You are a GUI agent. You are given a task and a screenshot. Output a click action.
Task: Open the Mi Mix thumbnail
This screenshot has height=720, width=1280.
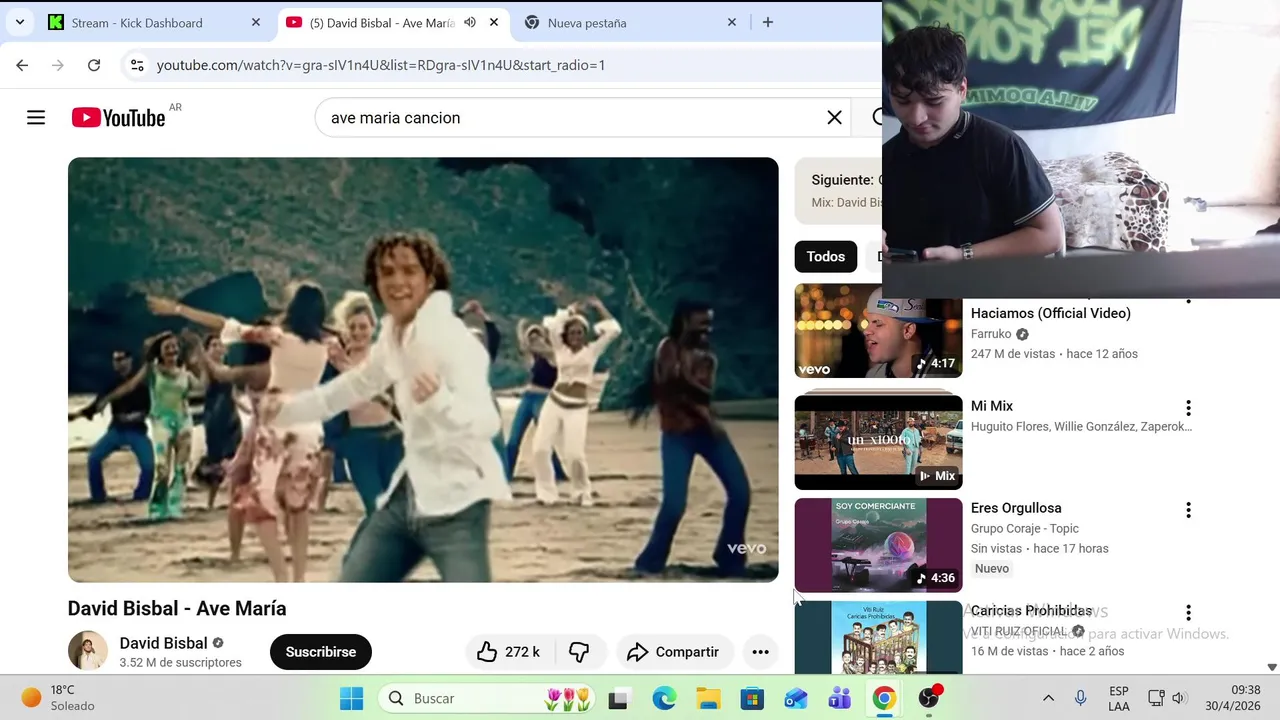pos(878,442)
